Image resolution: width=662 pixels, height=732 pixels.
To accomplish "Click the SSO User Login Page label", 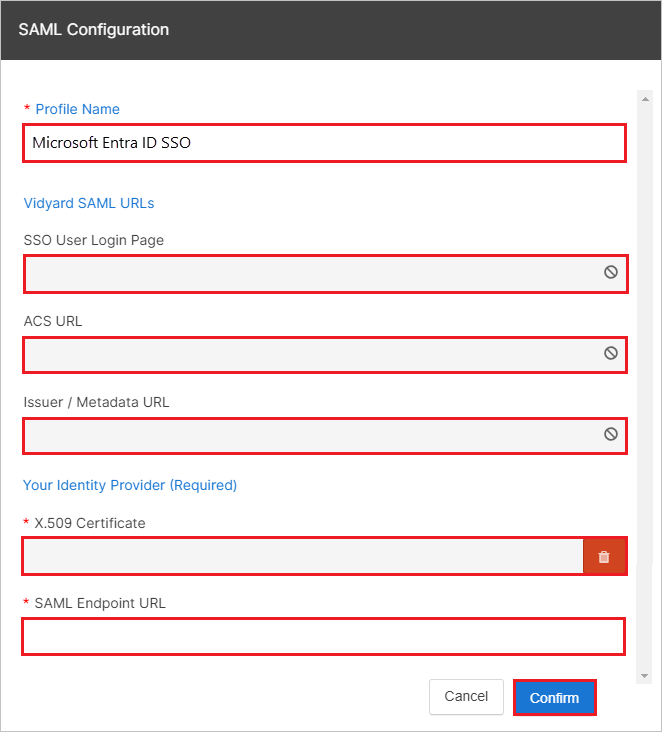I will coord(94,240).
